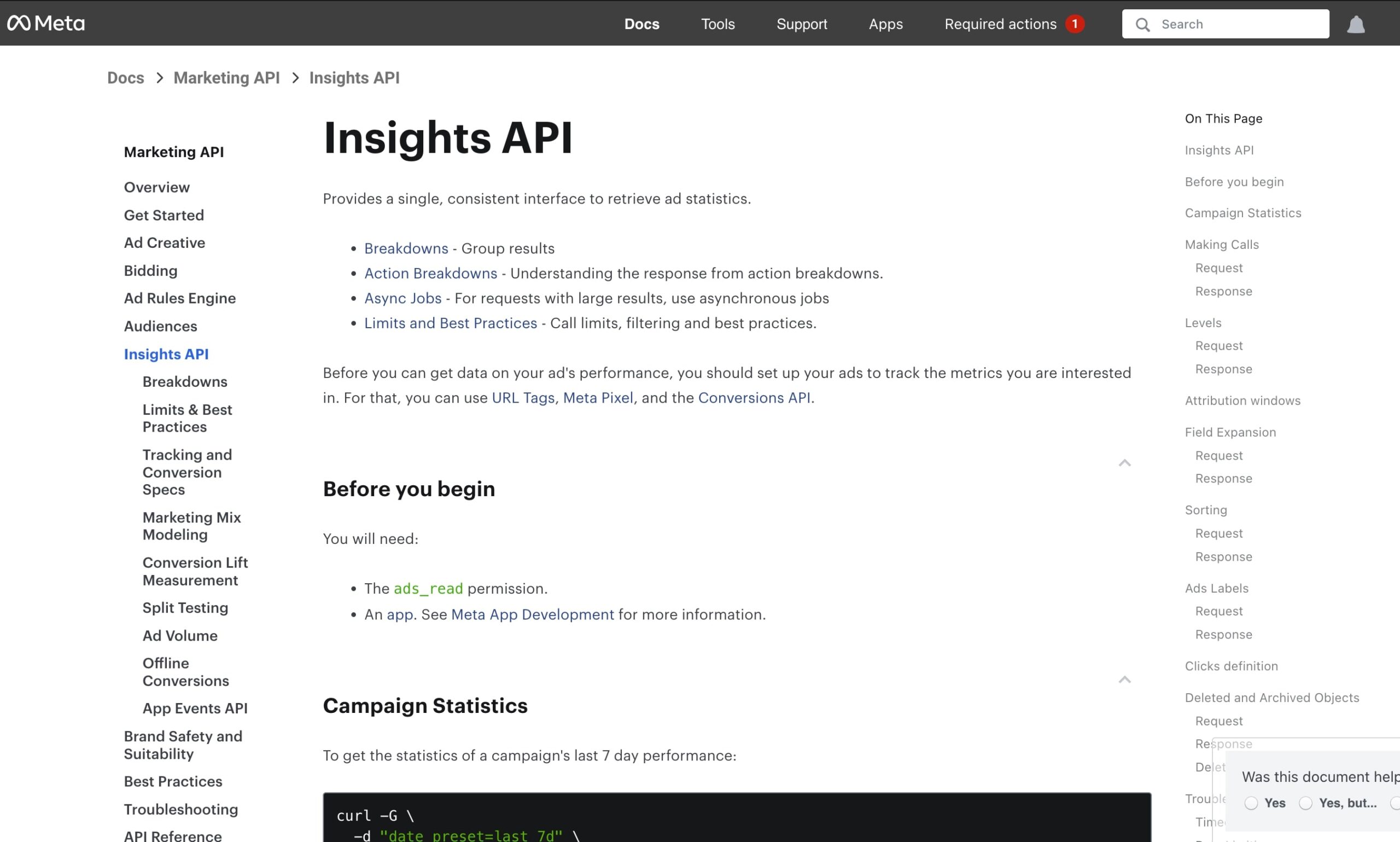This screenshot has height=842, width=1400.
Task: Click the Search input field
Action: [1239, 24]
